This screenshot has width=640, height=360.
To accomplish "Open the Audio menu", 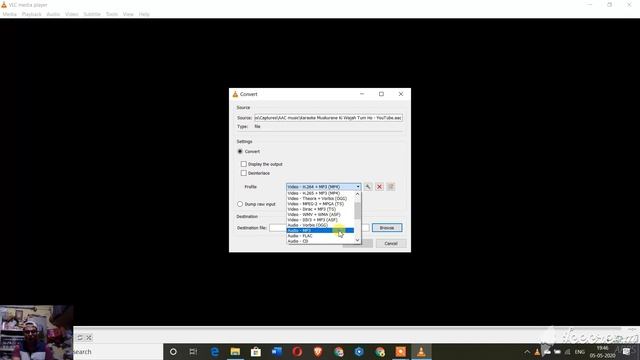I will (53, 14).
